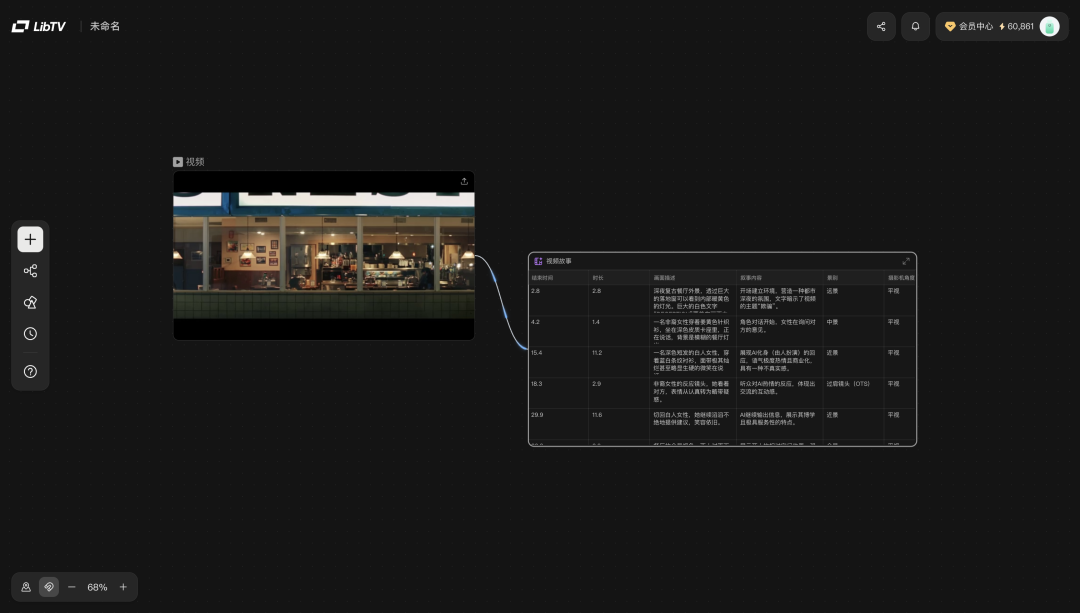Click description cell starting 一名深色短发的白人女性
1080x613 pixels.
tap(692, 362)
